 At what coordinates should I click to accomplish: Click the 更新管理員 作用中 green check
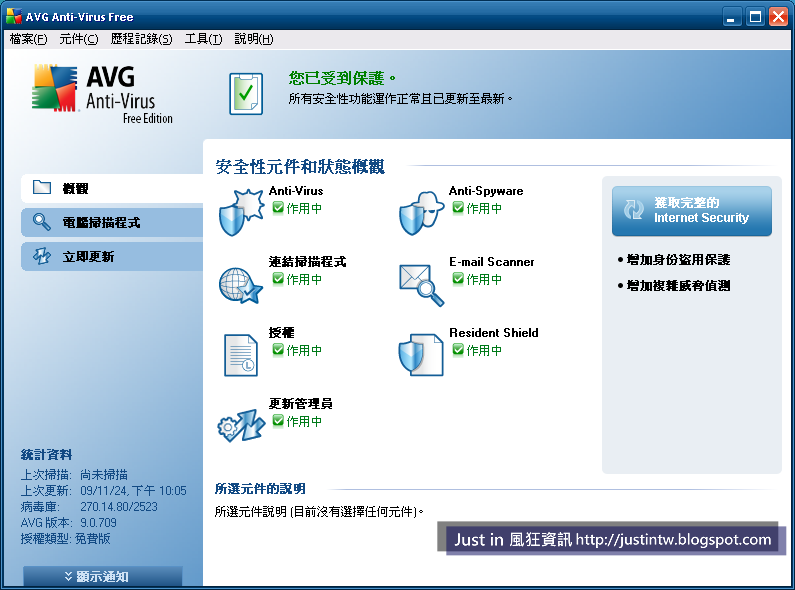278,420
